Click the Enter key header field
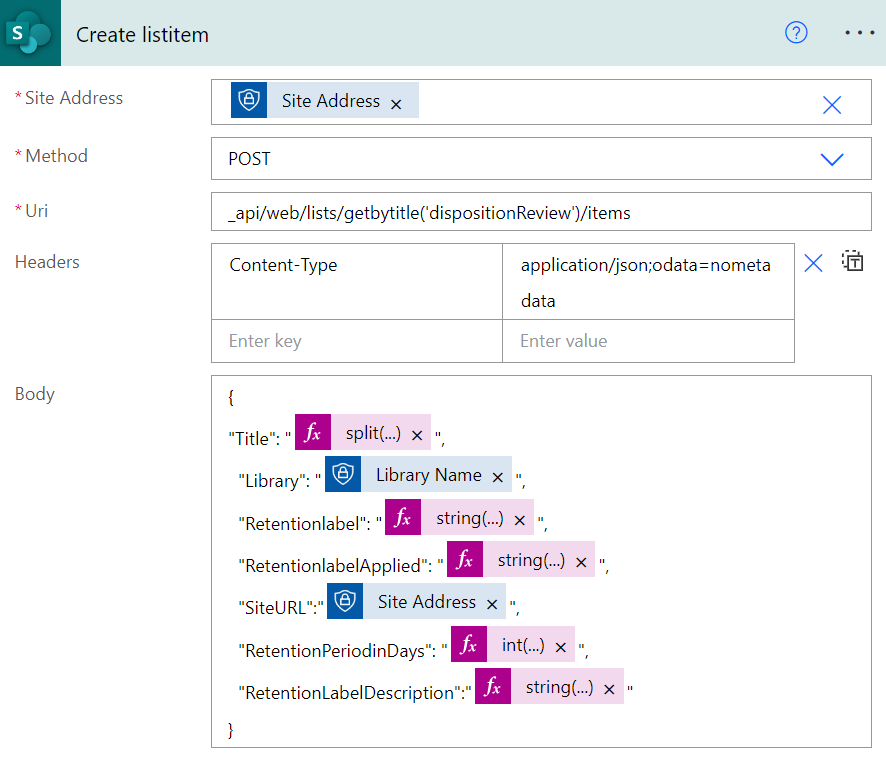The width and height of the screenshot is (886, 763). point(357,341)
